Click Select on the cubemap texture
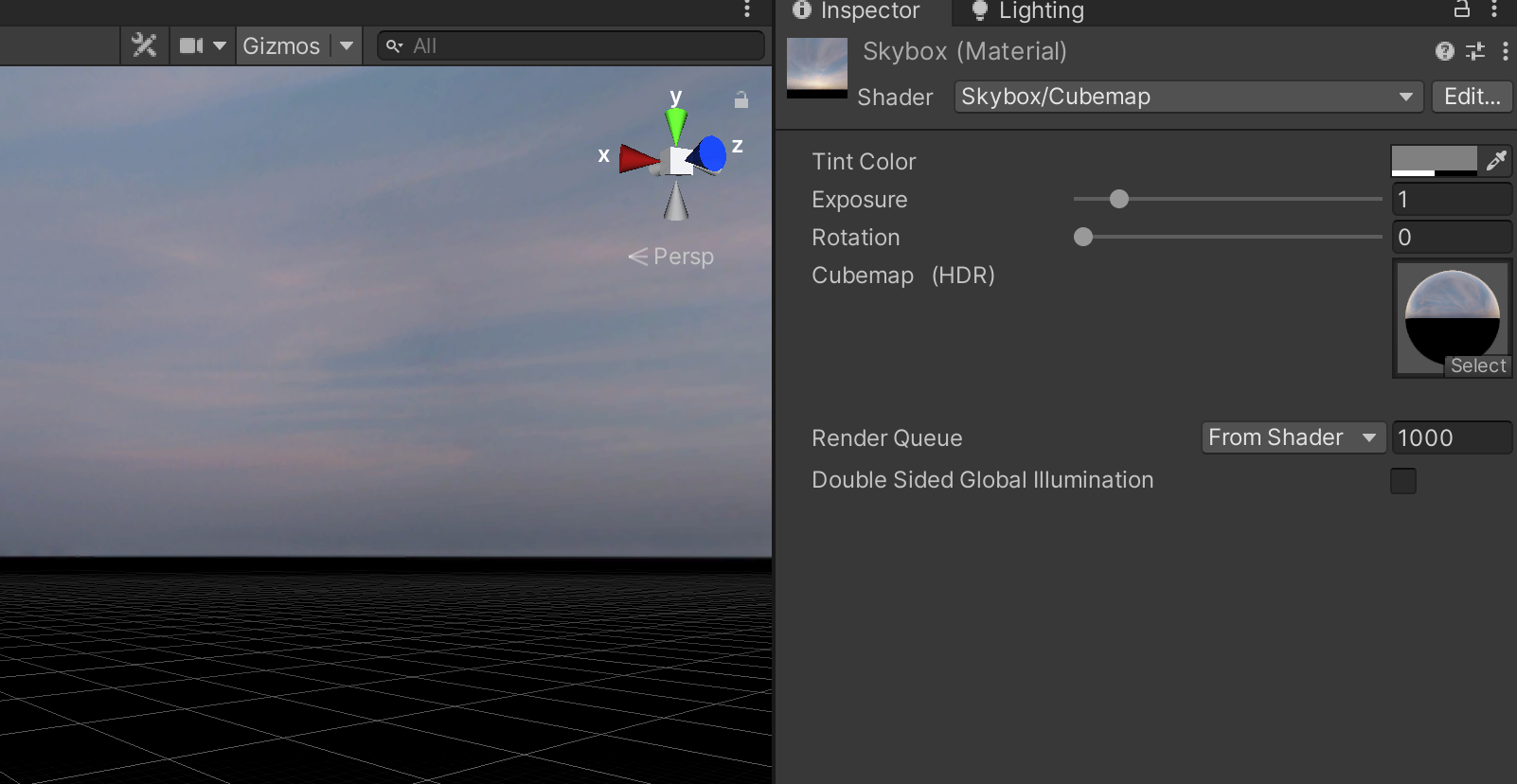The image size is (1517, 784). (x=1477, y=366)
